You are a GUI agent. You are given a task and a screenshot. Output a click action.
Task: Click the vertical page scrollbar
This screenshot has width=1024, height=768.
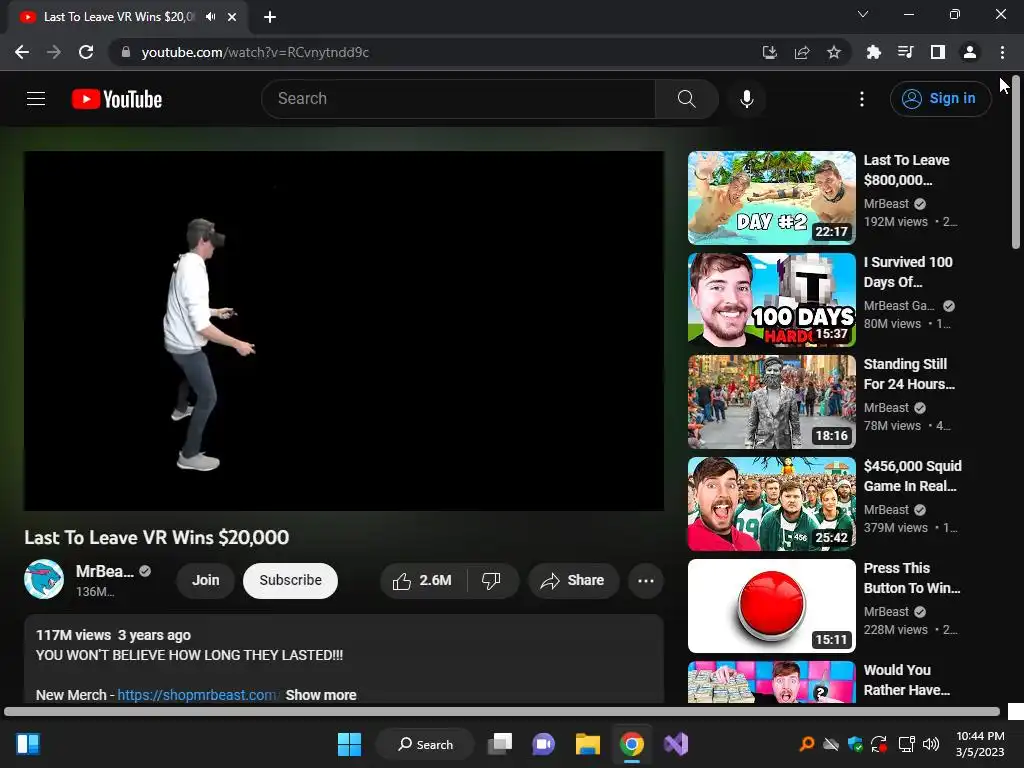click(1016, 163)
